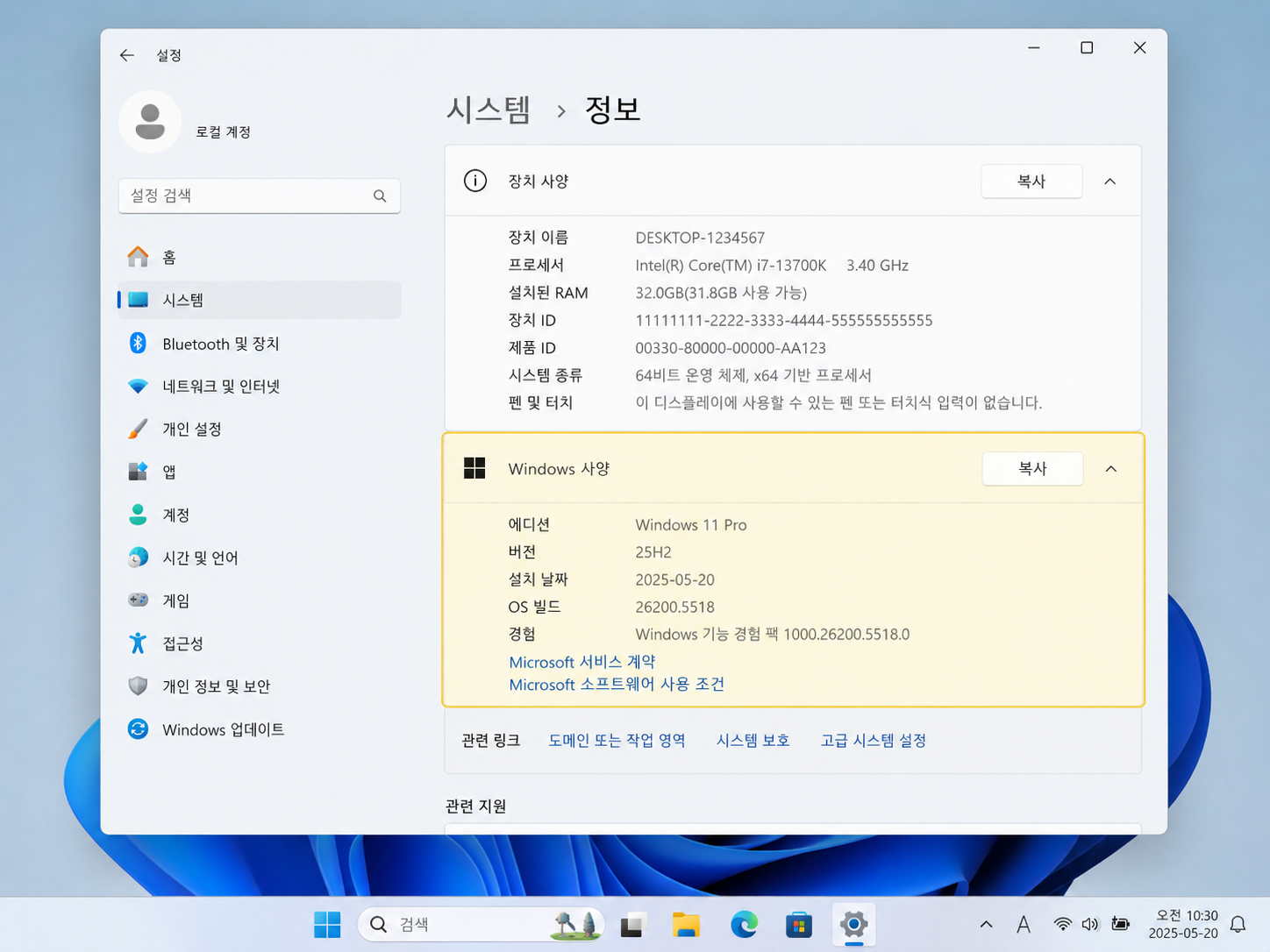Select the device name DESKTOP-1234567
Viewport: 1270px width, 952px height.
click(x=700, y=238)
